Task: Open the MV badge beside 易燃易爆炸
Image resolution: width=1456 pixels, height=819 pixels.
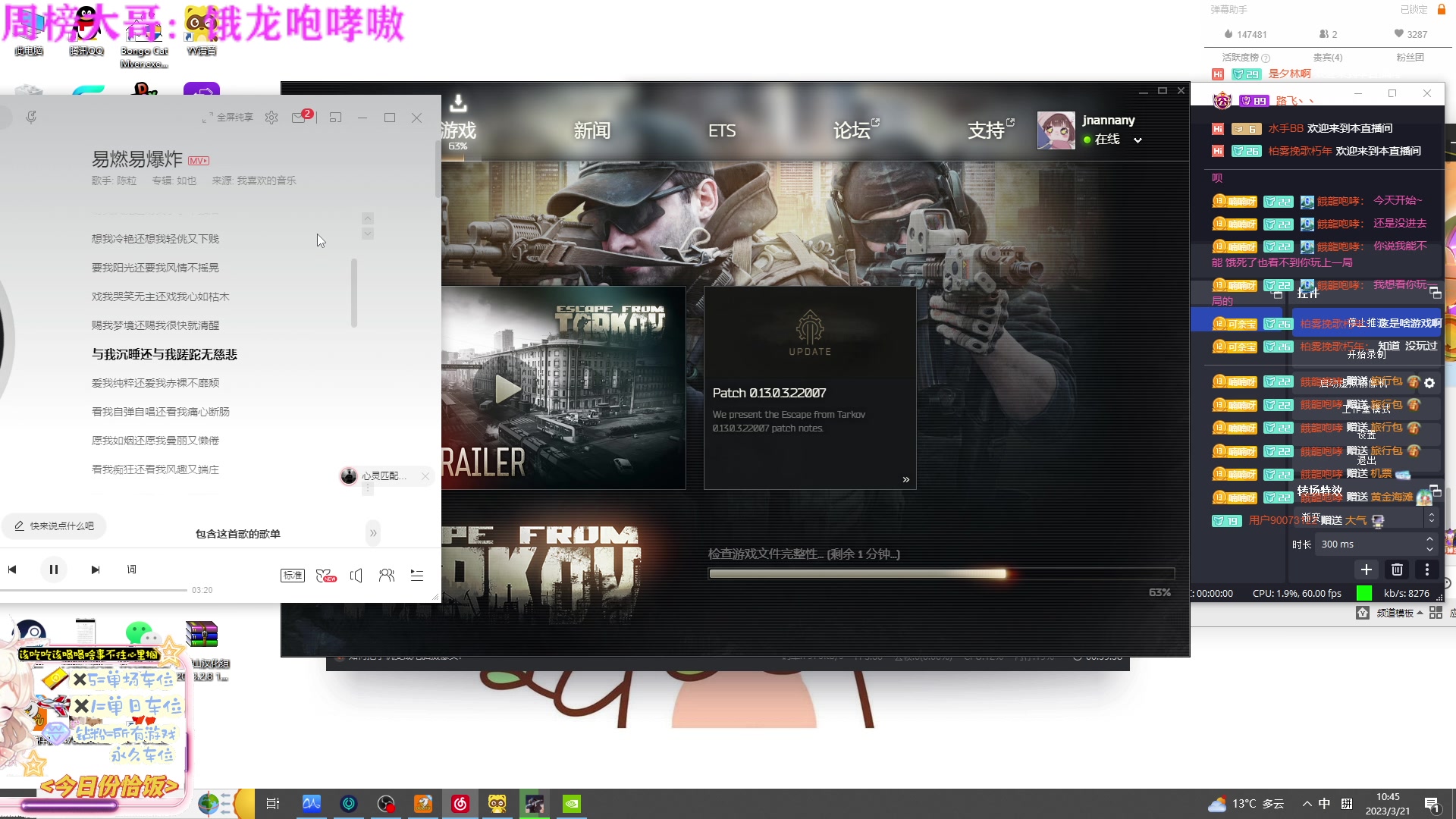Action: [x=199, y=161]
